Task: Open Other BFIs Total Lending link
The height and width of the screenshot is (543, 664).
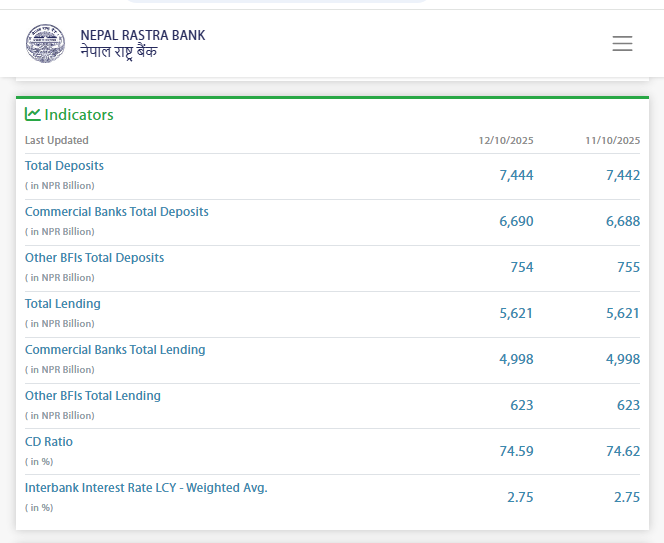Action: [x=92, y=396]
